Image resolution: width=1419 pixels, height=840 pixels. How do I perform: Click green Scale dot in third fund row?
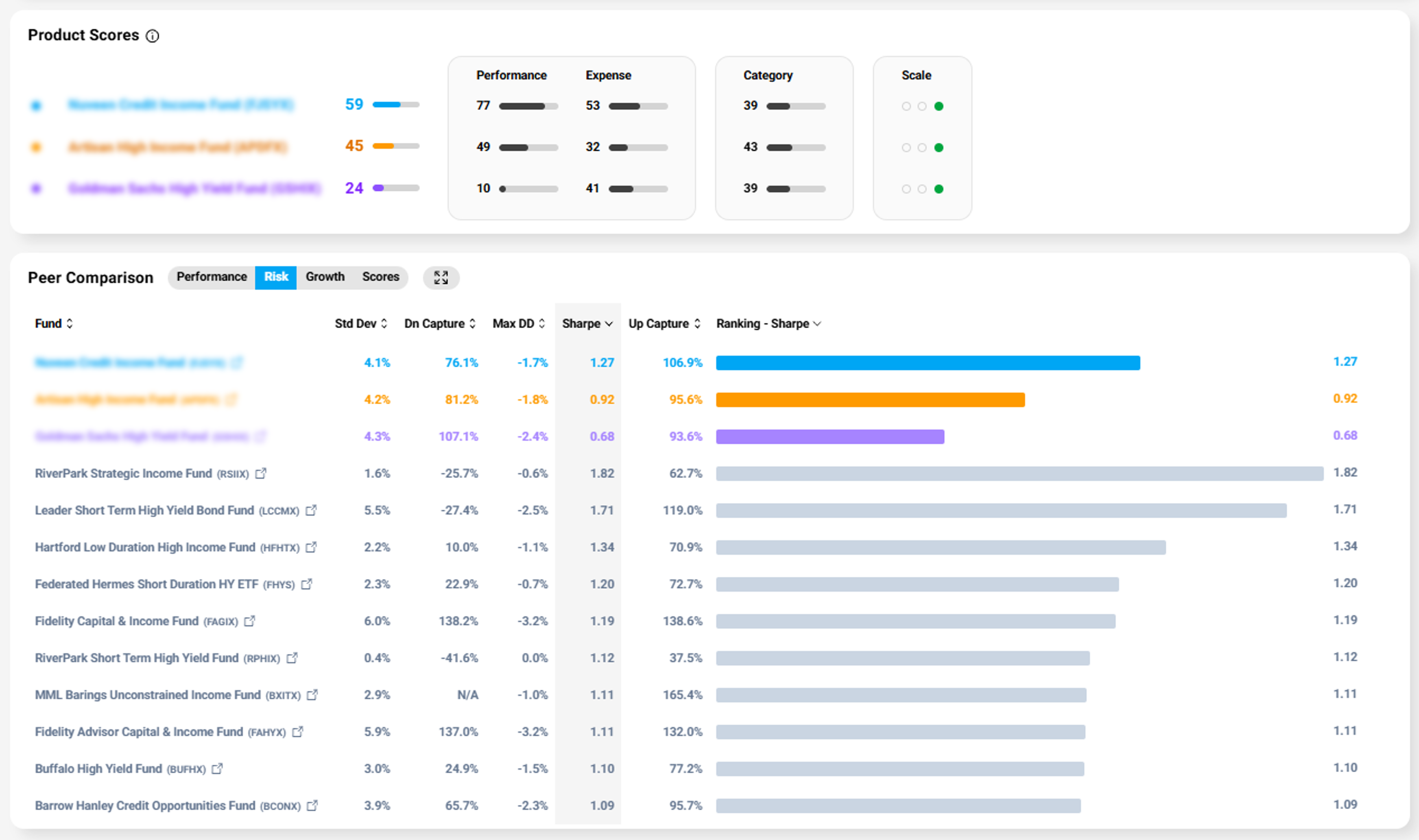coord(939,189)
